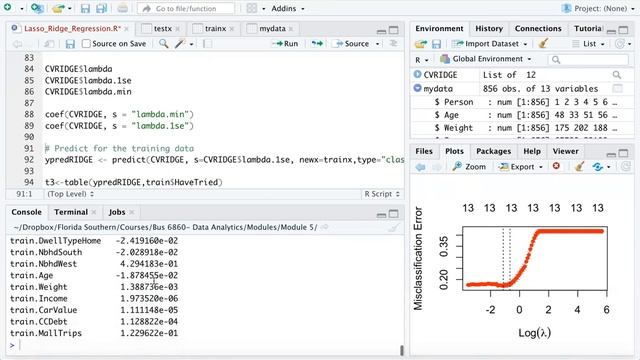Toggle the document outline icon
Screen dimensions: 640x360
(393, 44)
